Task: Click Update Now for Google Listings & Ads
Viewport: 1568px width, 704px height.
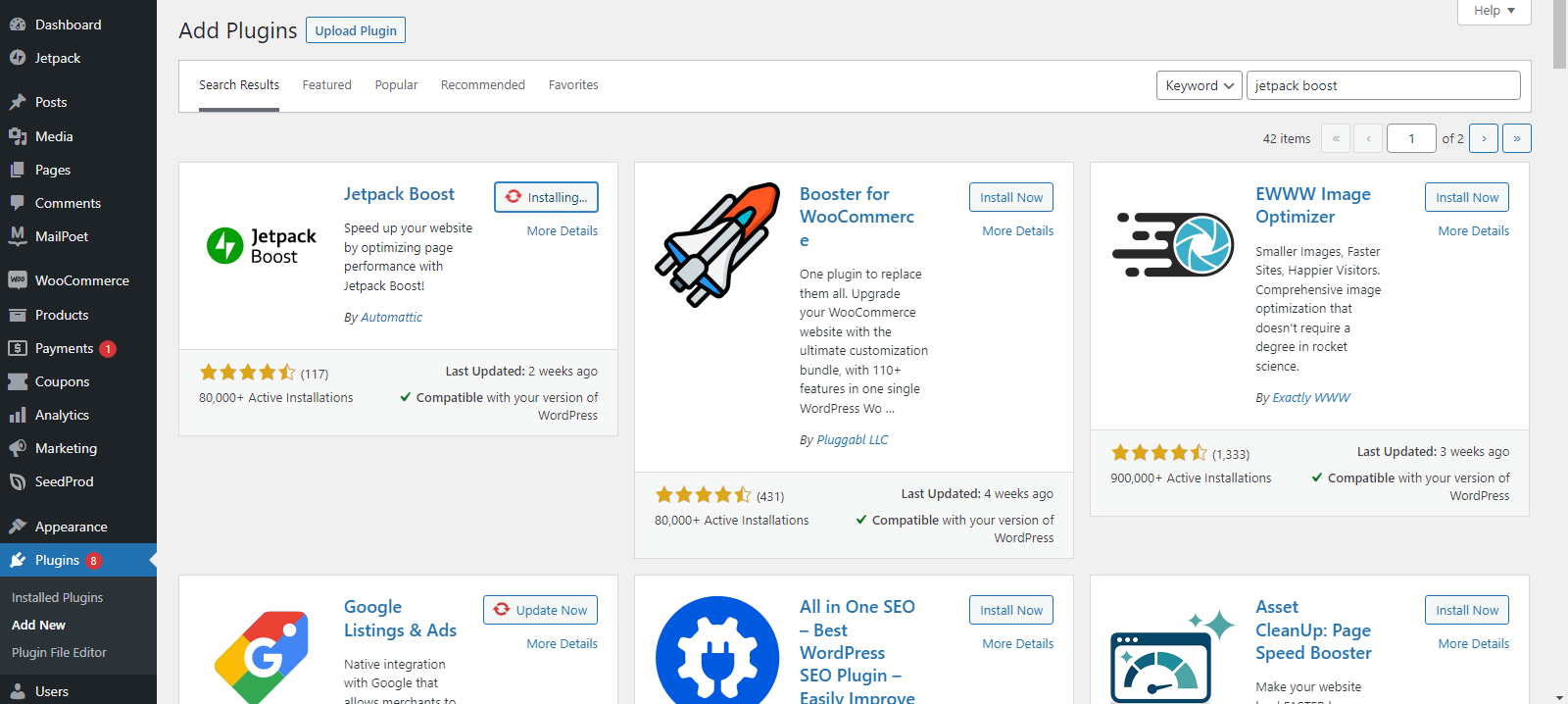Action: pyautogui.click(x=540, y=610)
